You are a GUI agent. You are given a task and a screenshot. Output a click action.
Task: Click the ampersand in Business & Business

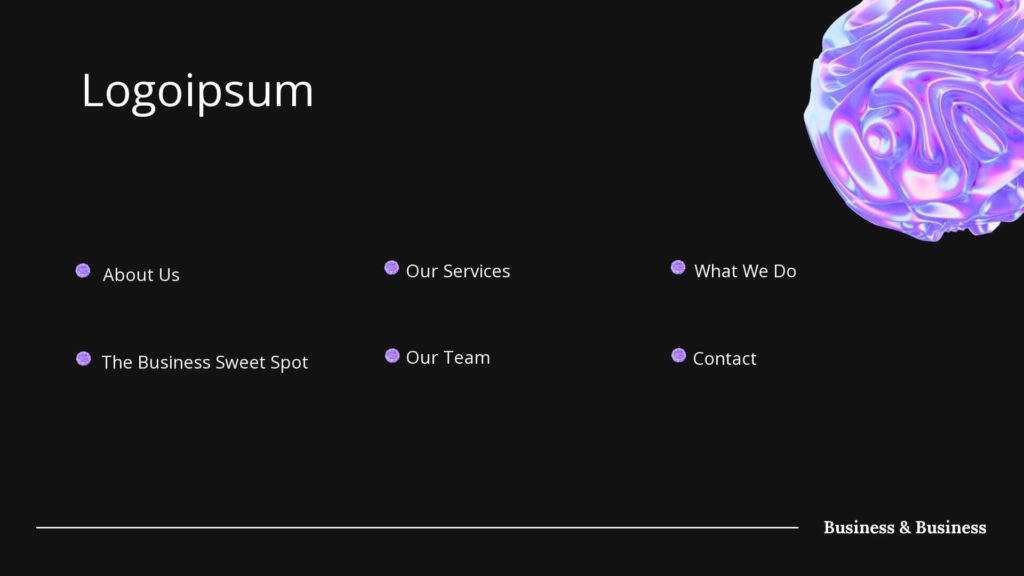[x=904, y=528]
